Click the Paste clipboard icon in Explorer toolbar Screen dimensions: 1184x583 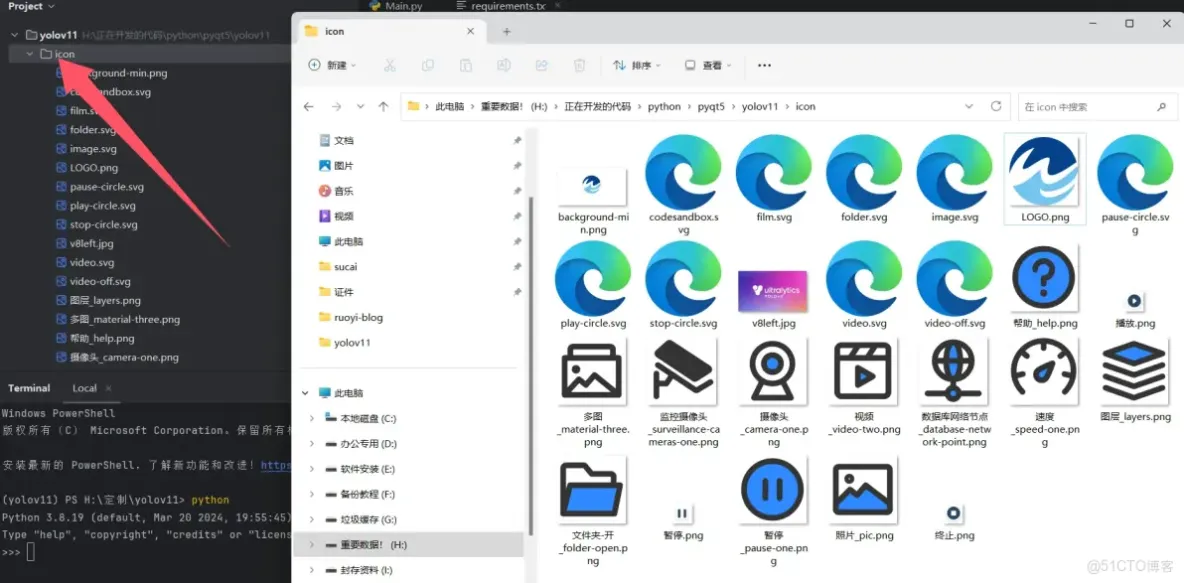pyautogui.click(x=466, y=66)
